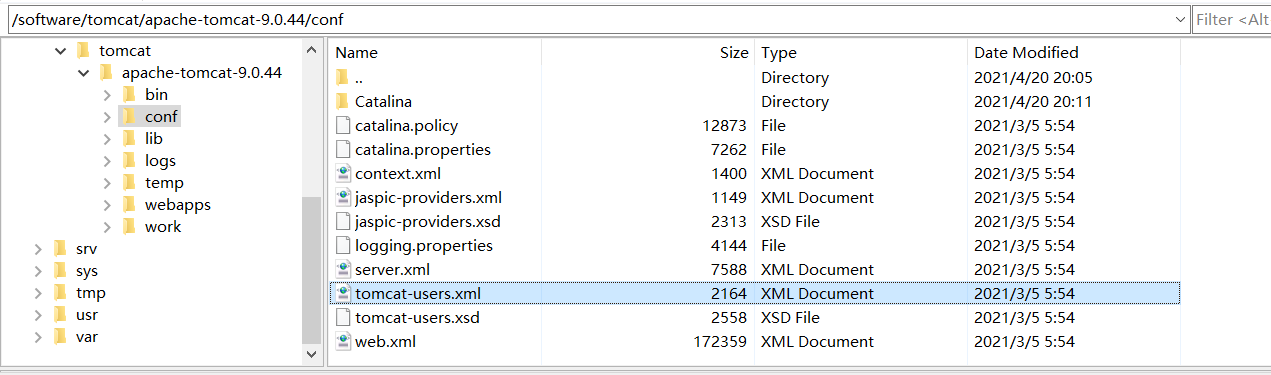The image size is (1271, 375).
Task: Click the catalina.properties file icon
Action: [343, 150]
